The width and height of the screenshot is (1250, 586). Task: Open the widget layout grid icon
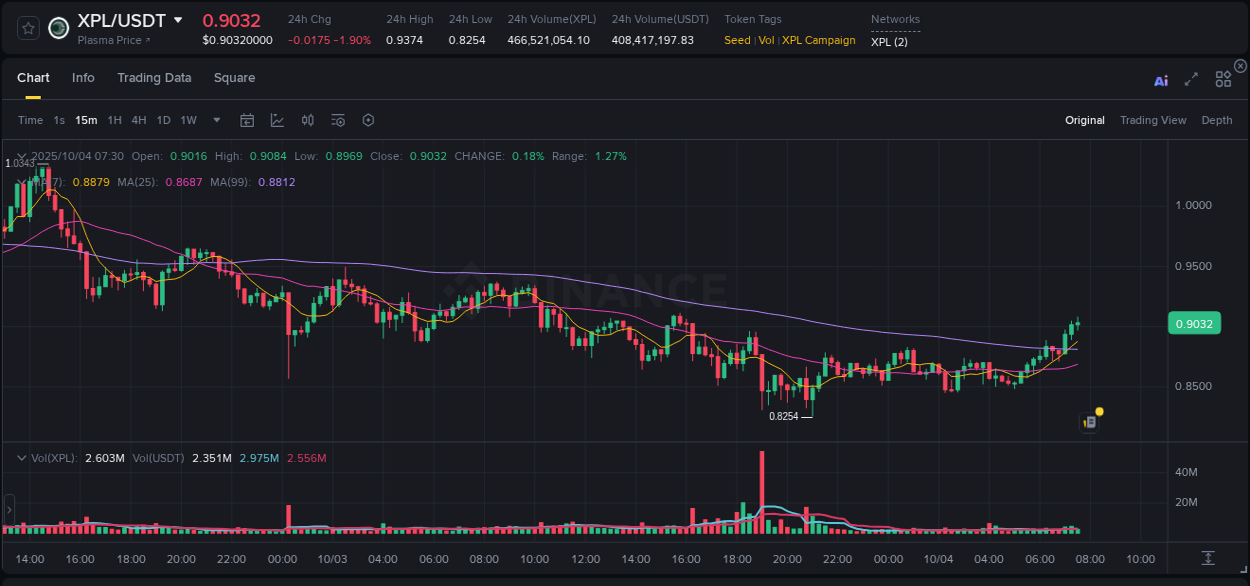pyautogui.click(x=1223, y=80)
